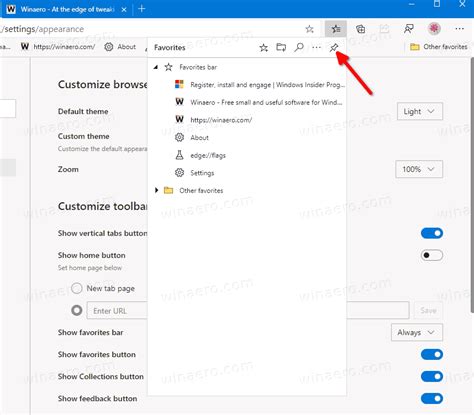Open Other favorites folder on favorites bar
This screenshot has height=415, width=474.
pos(439,47)
